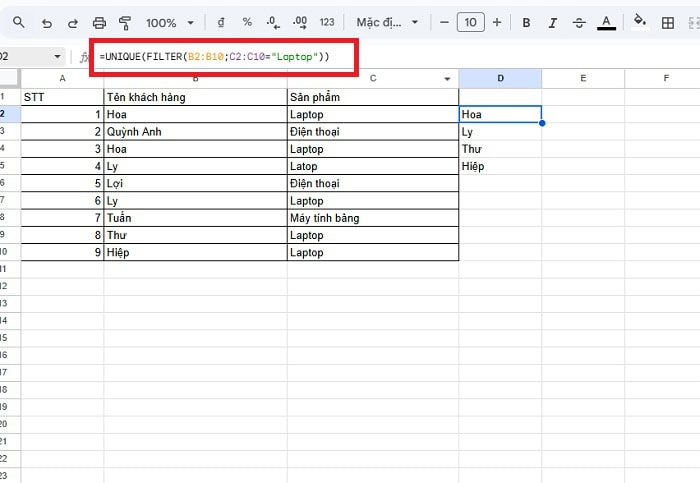
Task: Select cell 'Máy tính bảng'
Action: 373,218
